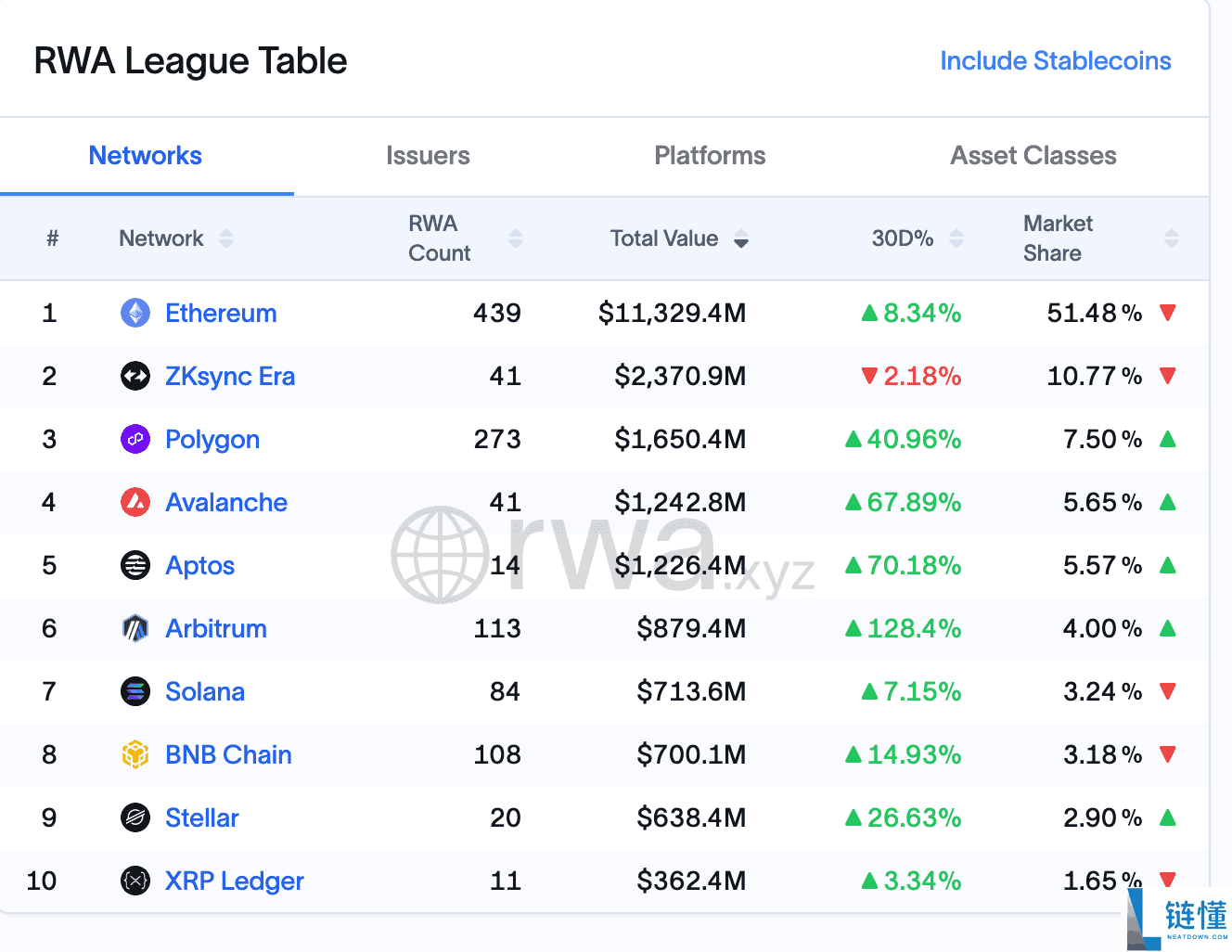Open the ZKsync Era network link

(230, 376)
